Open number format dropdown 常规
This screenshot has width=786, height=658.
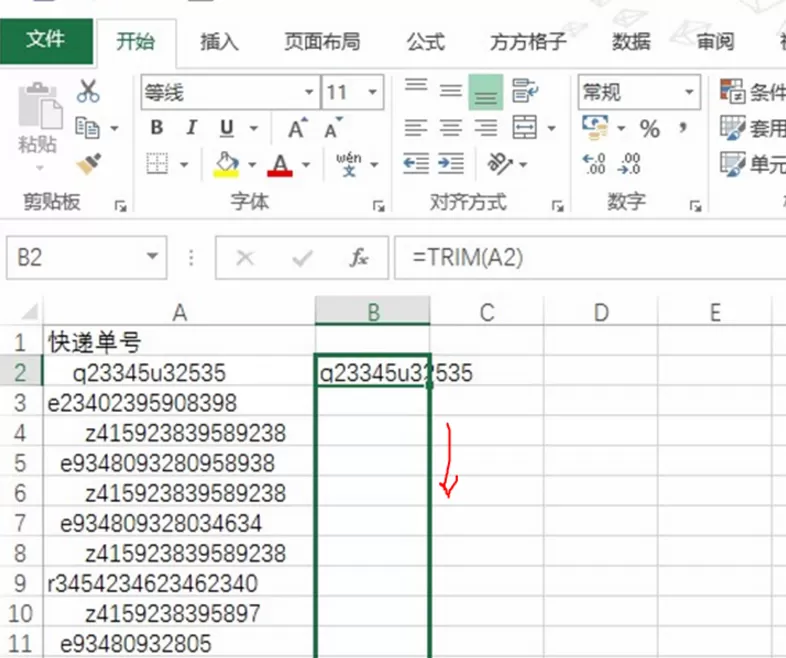pyautogui.click(x=689, y=92)
